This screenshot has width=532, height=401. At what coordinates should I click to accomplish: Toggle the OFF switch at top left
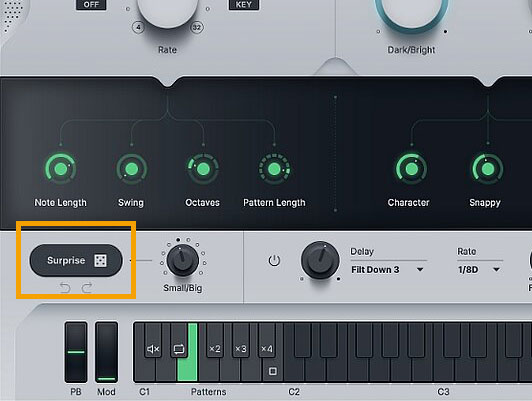point(91,4)
